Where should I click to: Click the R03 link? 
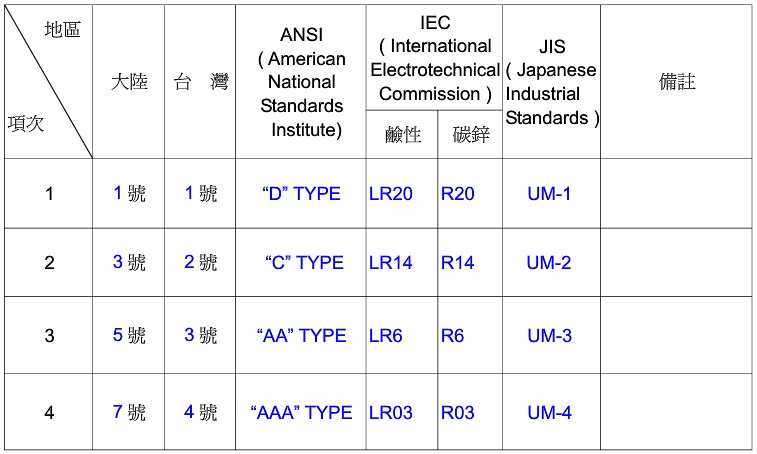(457, 412)
